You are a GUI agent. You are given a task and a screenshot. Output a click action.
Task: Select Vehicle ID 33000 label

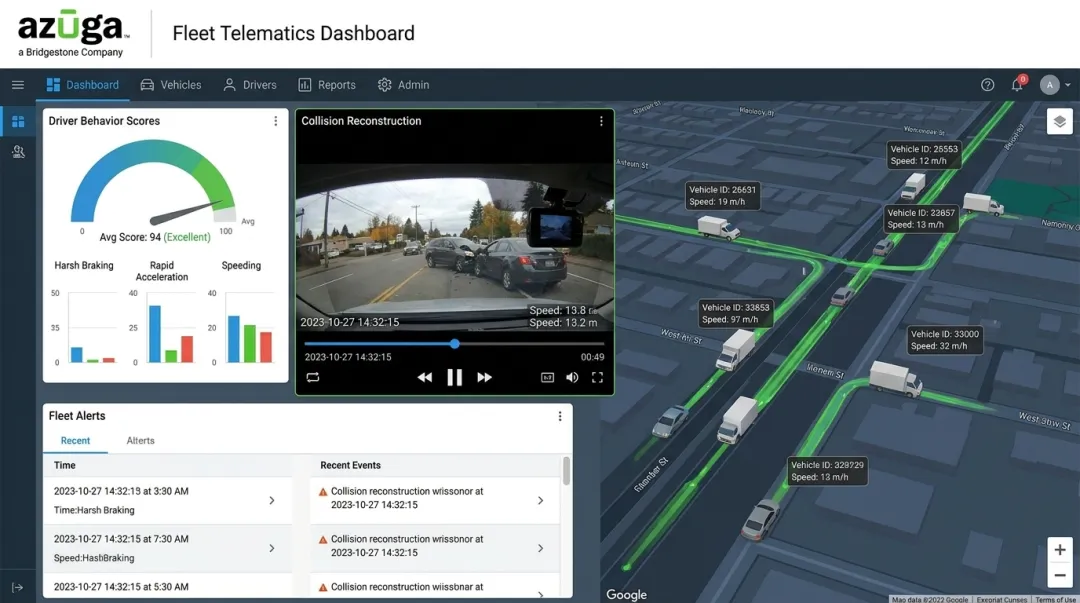(x=944, y=340)
